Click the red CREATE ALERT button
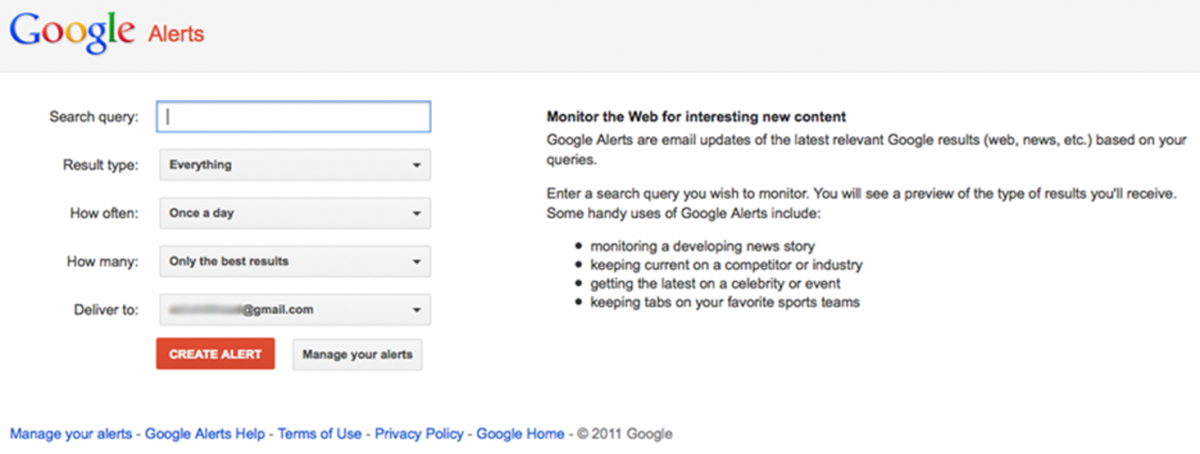This screenshot has width=1200, height=454. coord(215,354)
